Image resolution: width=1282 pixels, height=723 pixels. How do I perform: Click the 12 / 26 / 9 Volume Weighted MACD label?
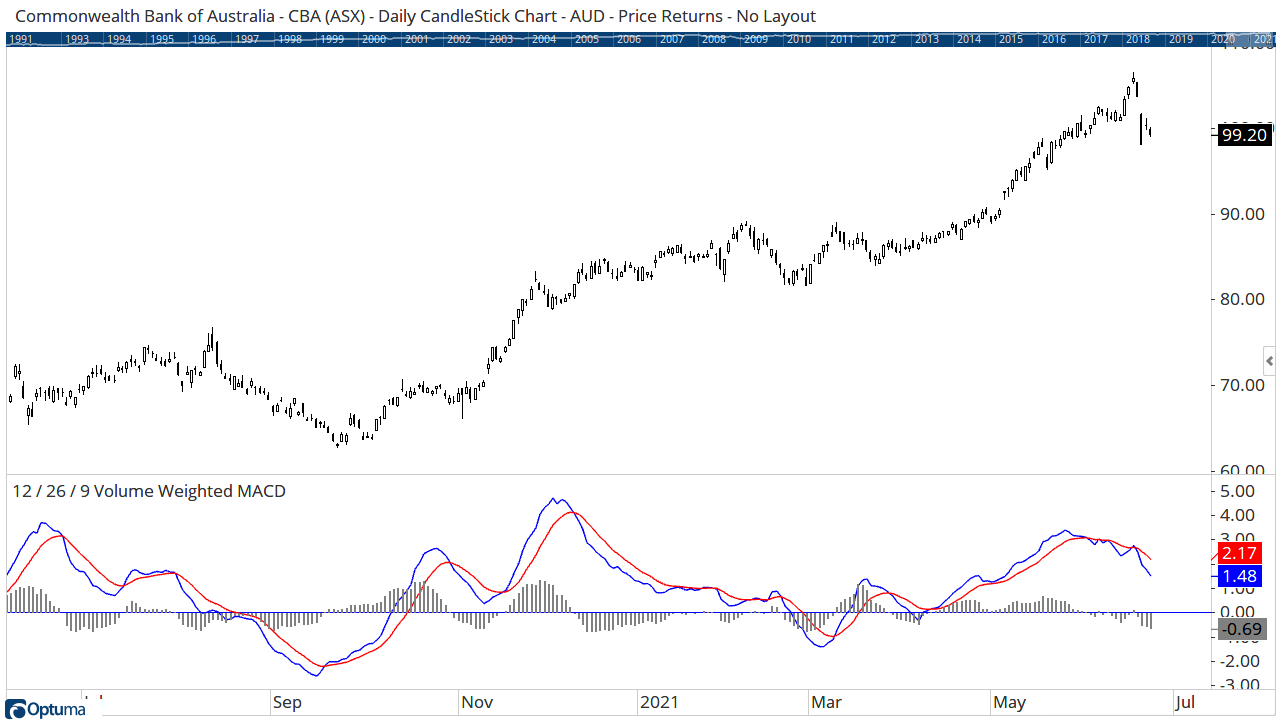(149, 491)
